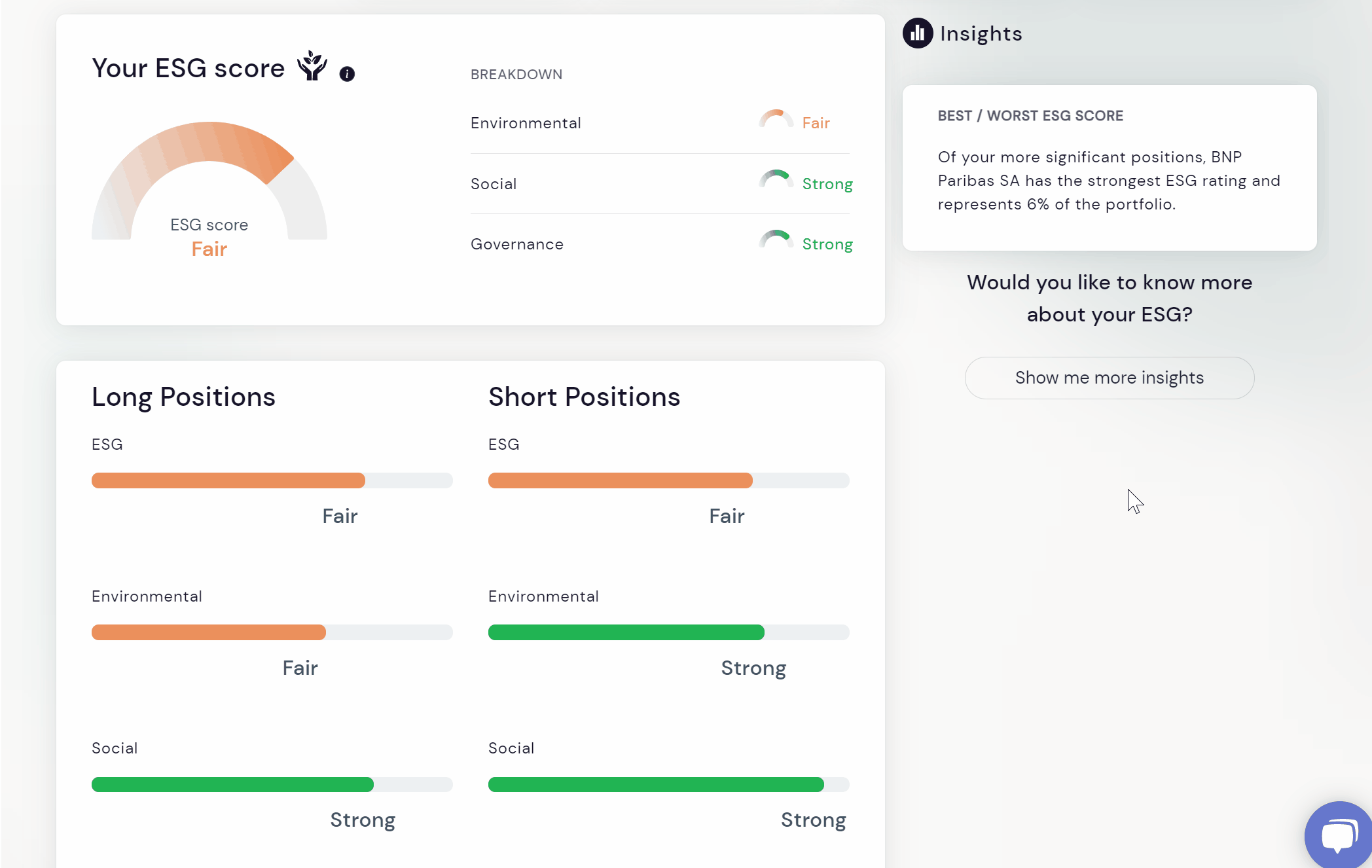Click the Short Positions heading
Viewport: 1372px width, 868px height.
click(x=584, y=397)
